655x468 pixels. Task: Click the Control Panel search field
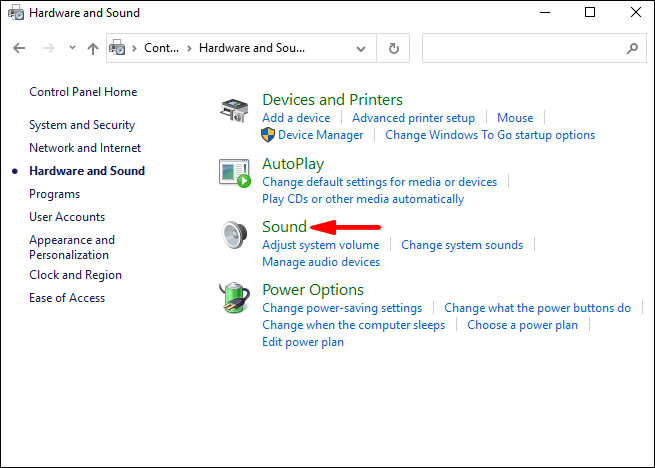tap(520, 48)
